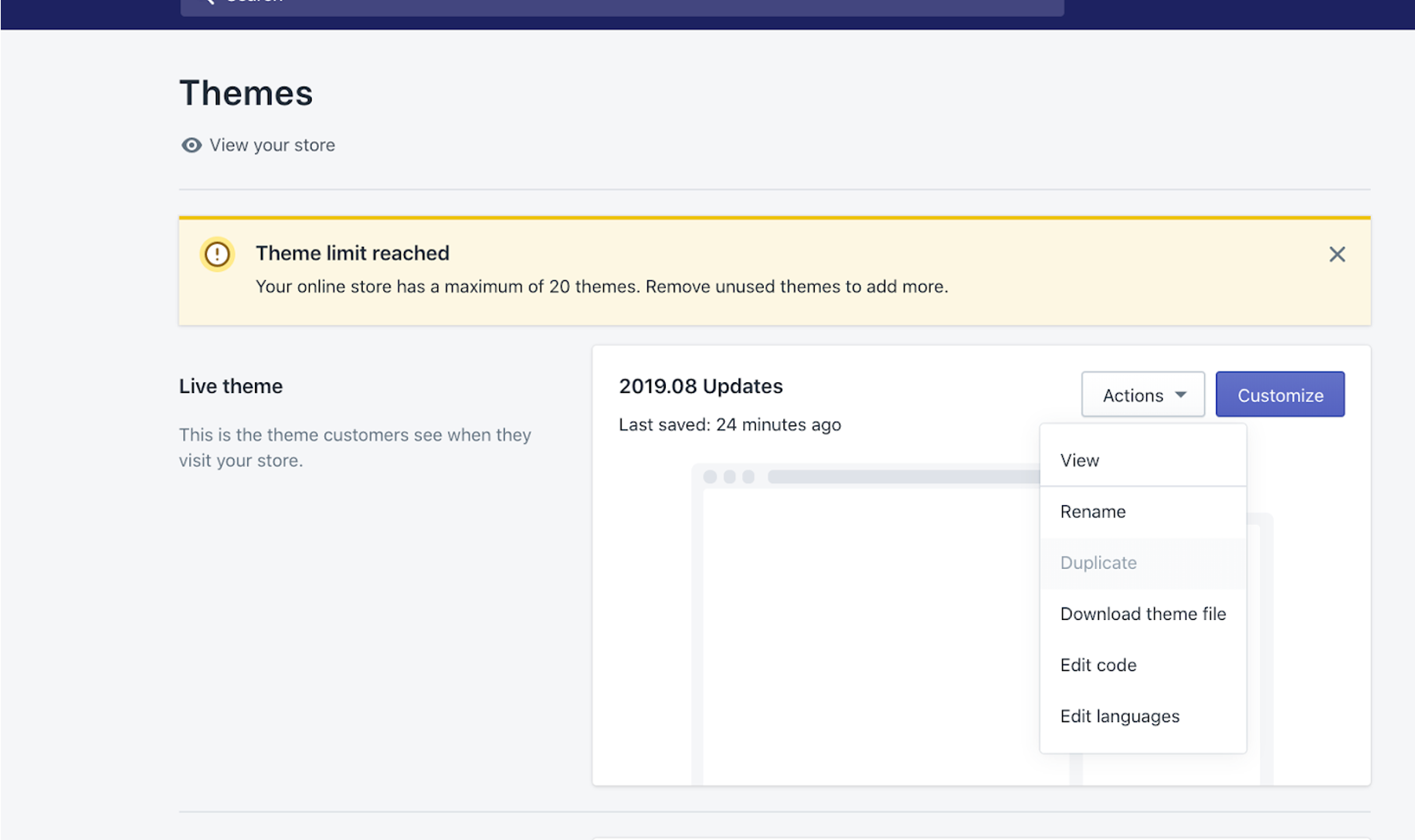1415x840 pixels.
Task: Click the Themes page heading
Action: coord(246,93)
